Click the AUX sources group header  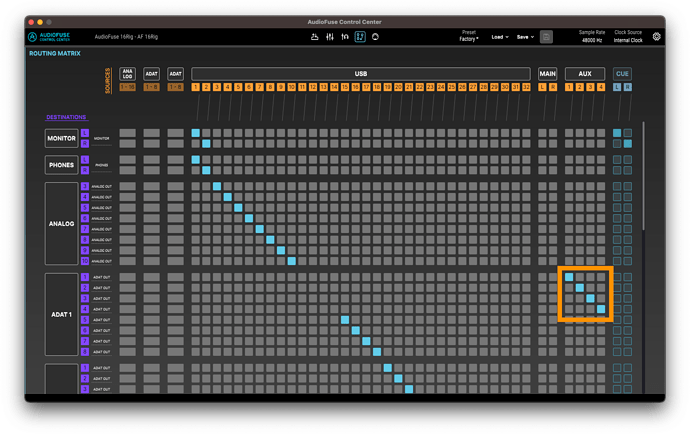click(585, 73)
